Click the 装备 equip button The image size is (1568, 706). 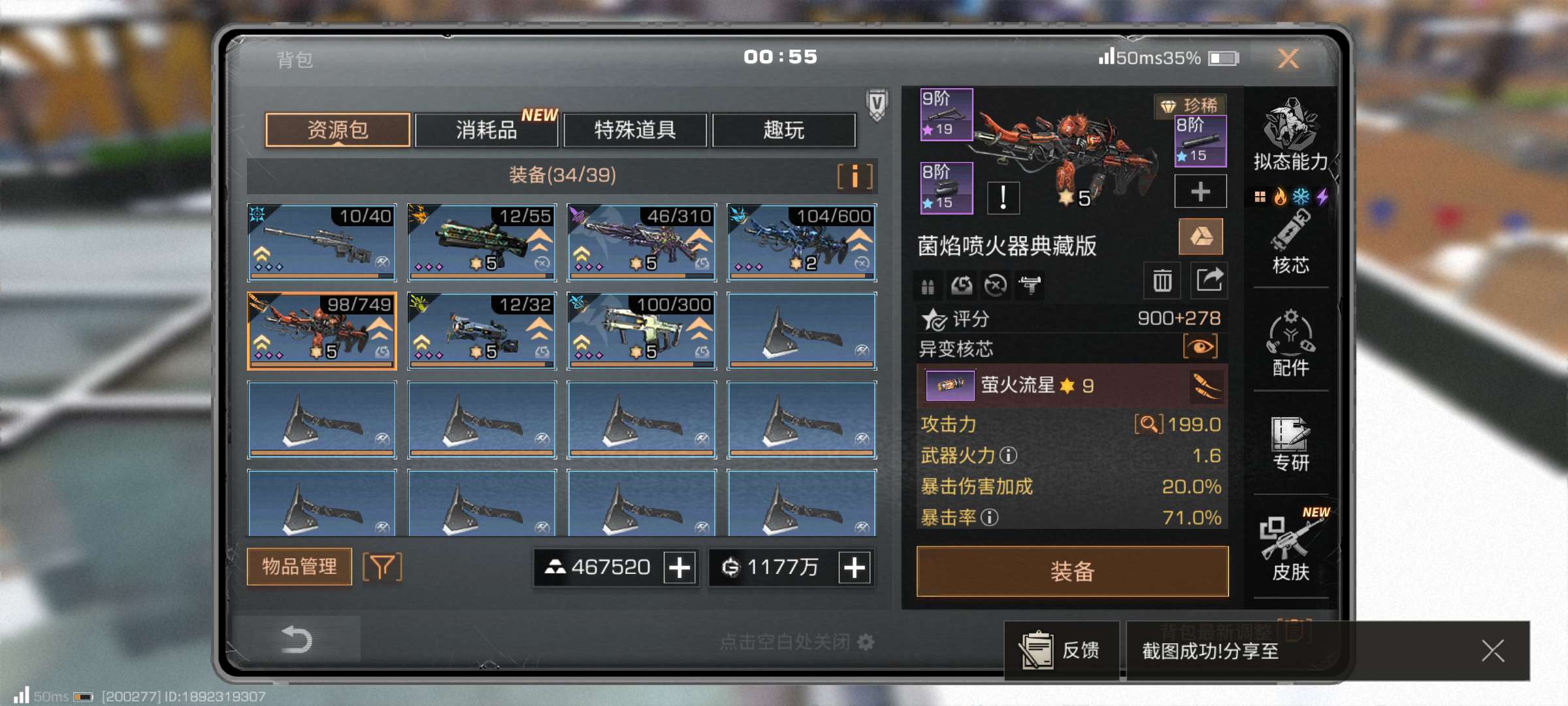coord(1072,571)
